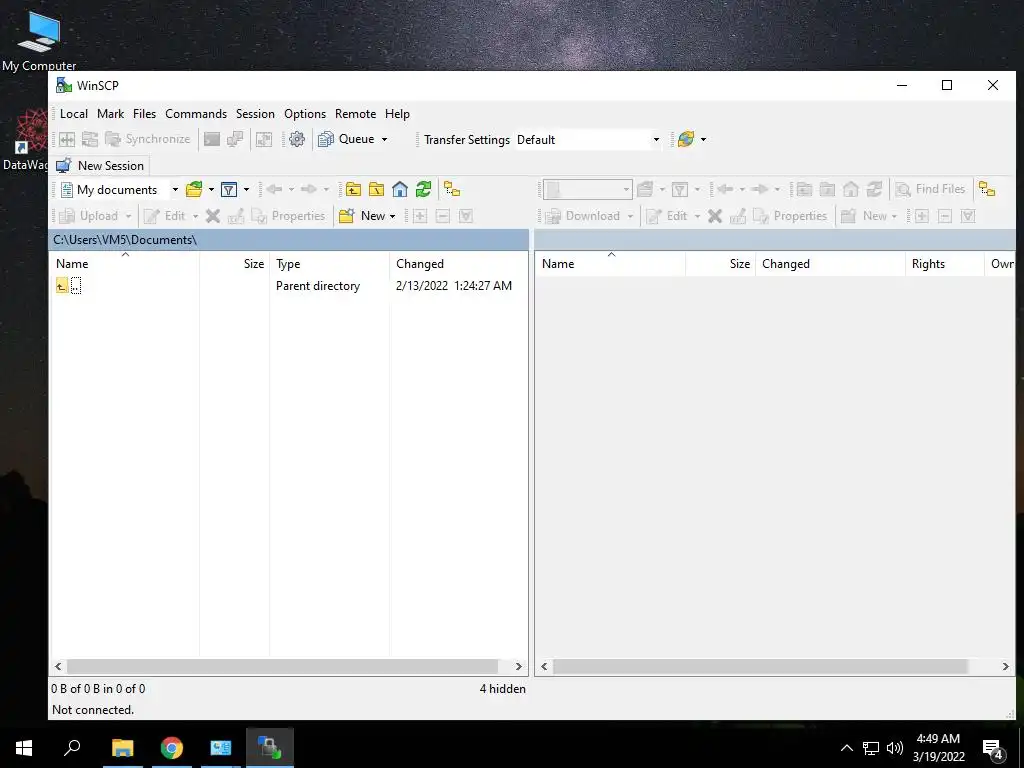
Task: Open Chrome from the taskbar
Action: [171, 748]
